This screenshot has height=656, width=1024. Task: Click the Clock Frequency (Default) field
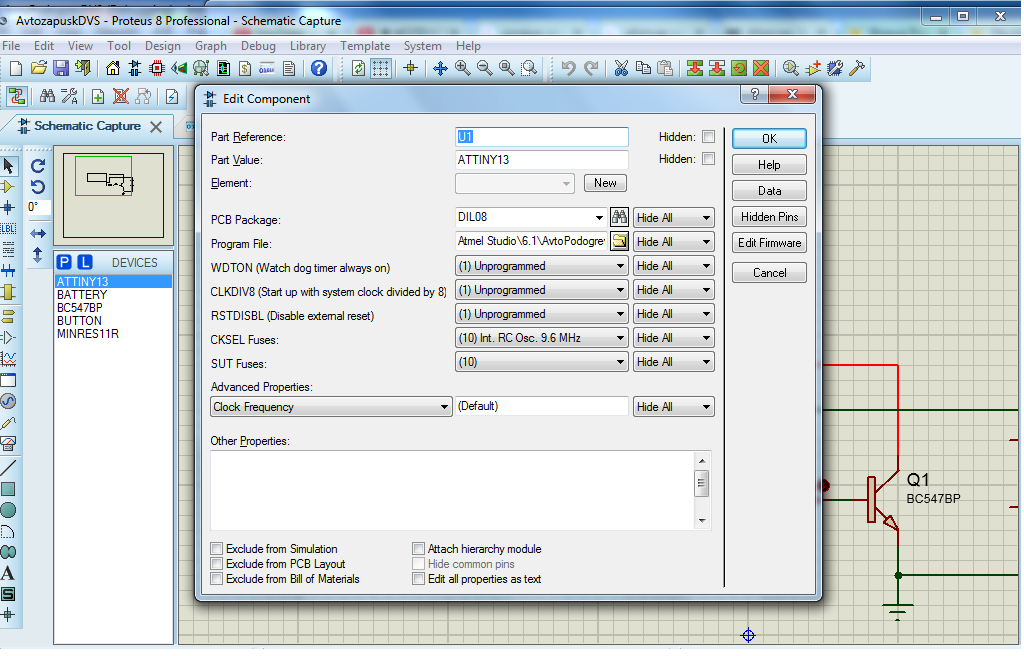(x=541, y=406)
